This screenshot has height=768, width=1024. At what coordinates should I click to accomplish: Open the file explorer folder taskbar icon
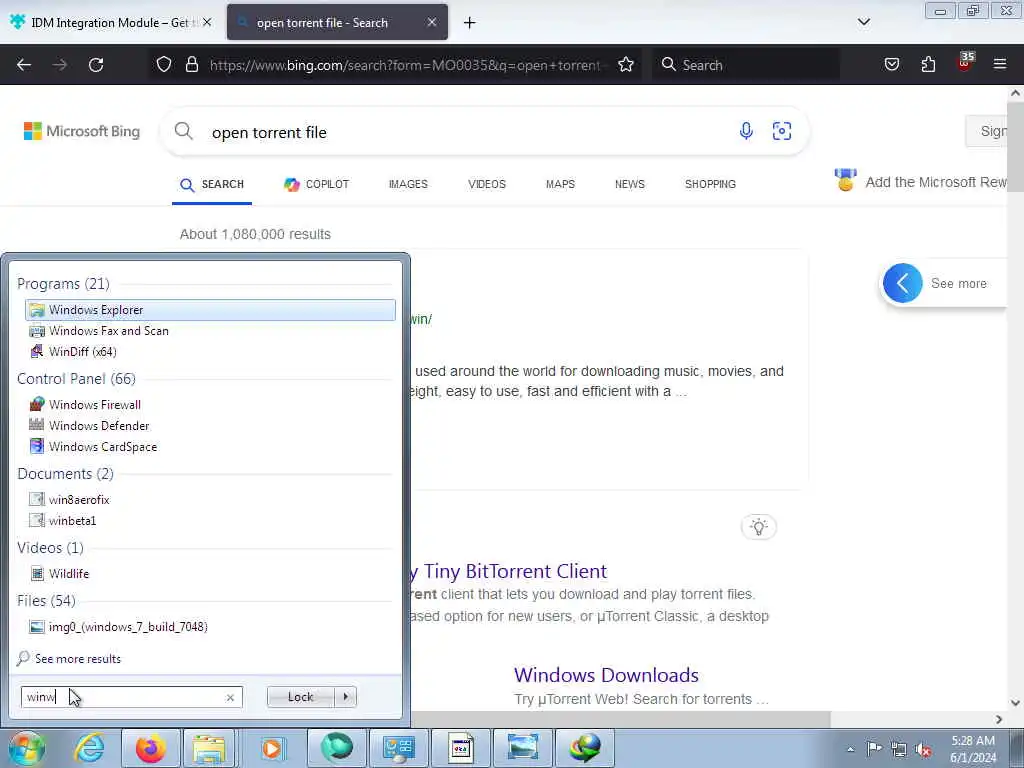[209, 748]
